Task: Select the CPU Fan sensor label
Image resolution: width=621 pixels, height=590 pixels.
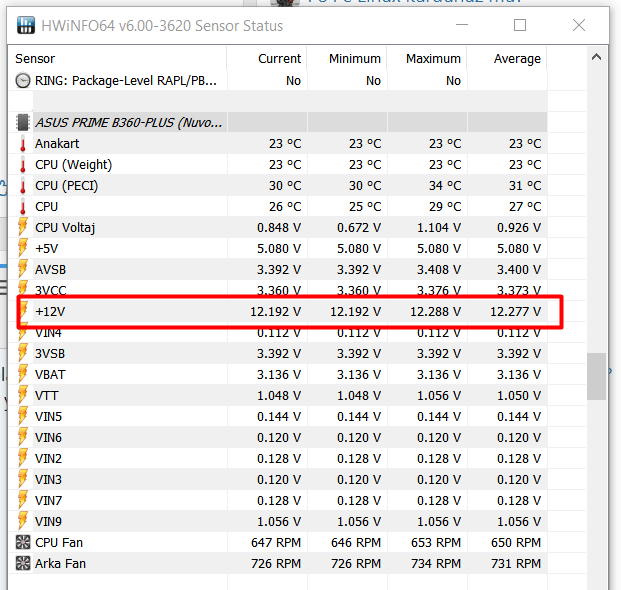Action: click(59, 542)
